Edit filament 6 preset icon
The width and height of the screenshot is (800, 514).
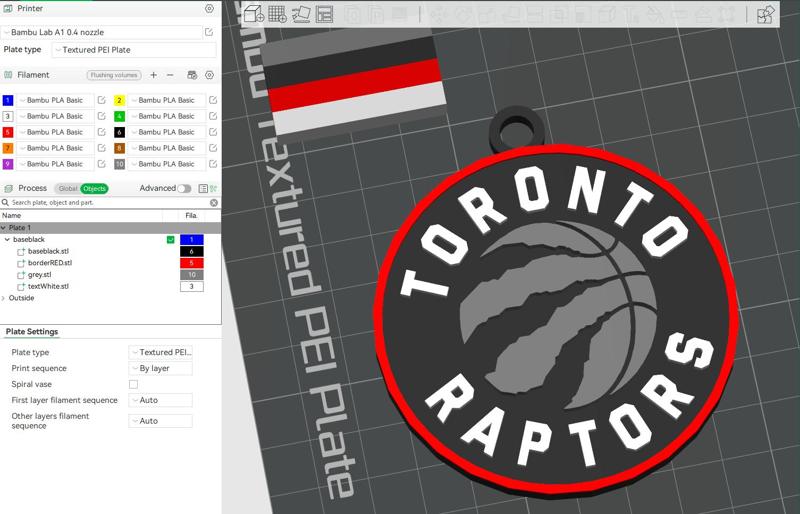coord(213,132)
